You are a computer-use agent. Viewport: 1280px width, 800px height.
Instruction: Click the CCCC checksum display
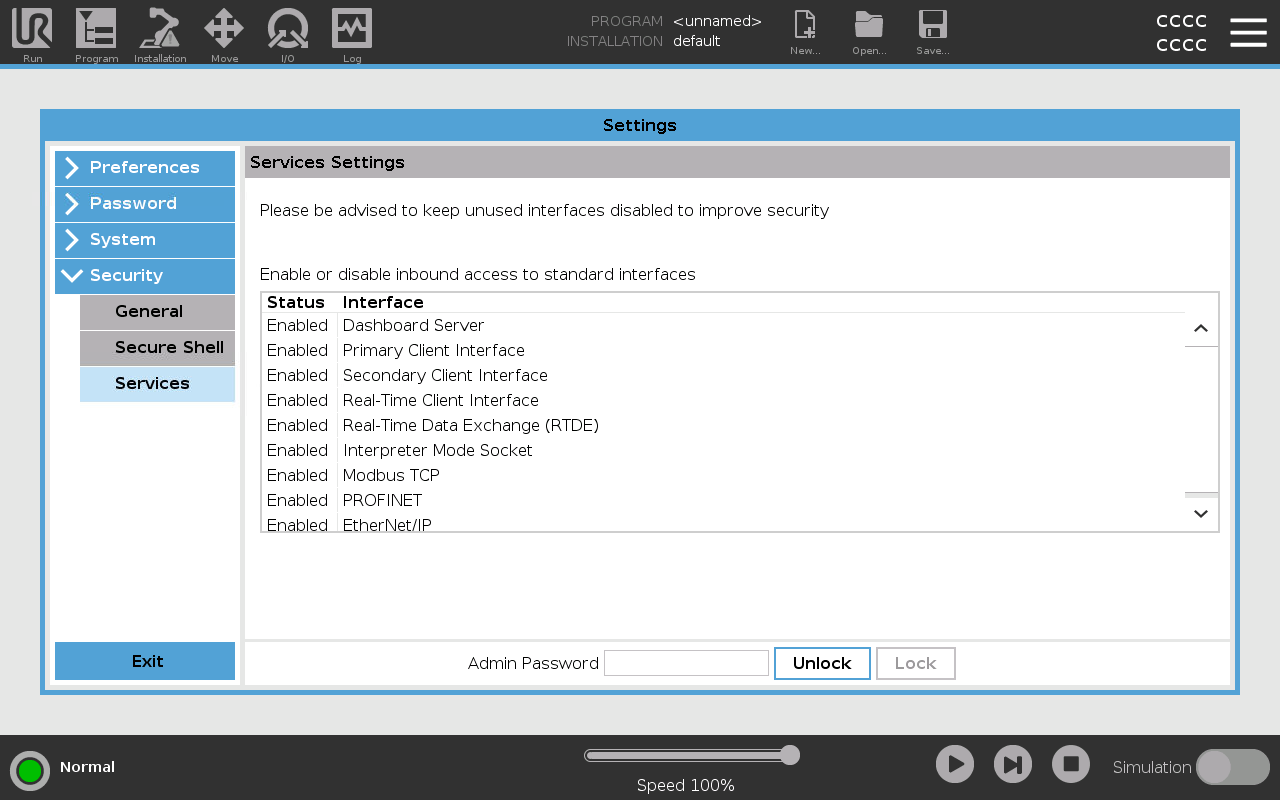coord(1181,33)
